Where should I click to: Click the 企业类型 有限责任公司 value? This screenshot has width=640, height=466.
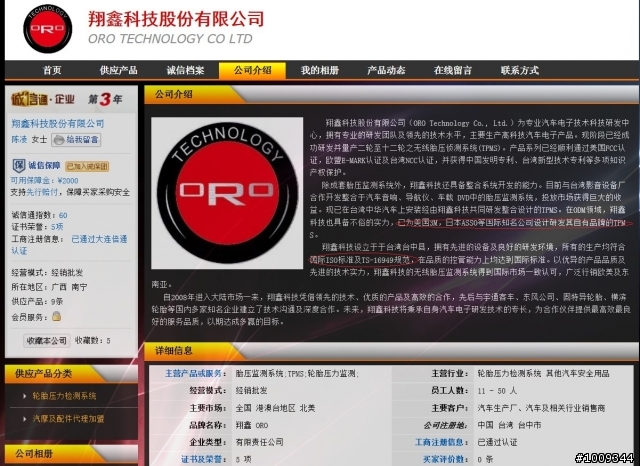[259, 442]
